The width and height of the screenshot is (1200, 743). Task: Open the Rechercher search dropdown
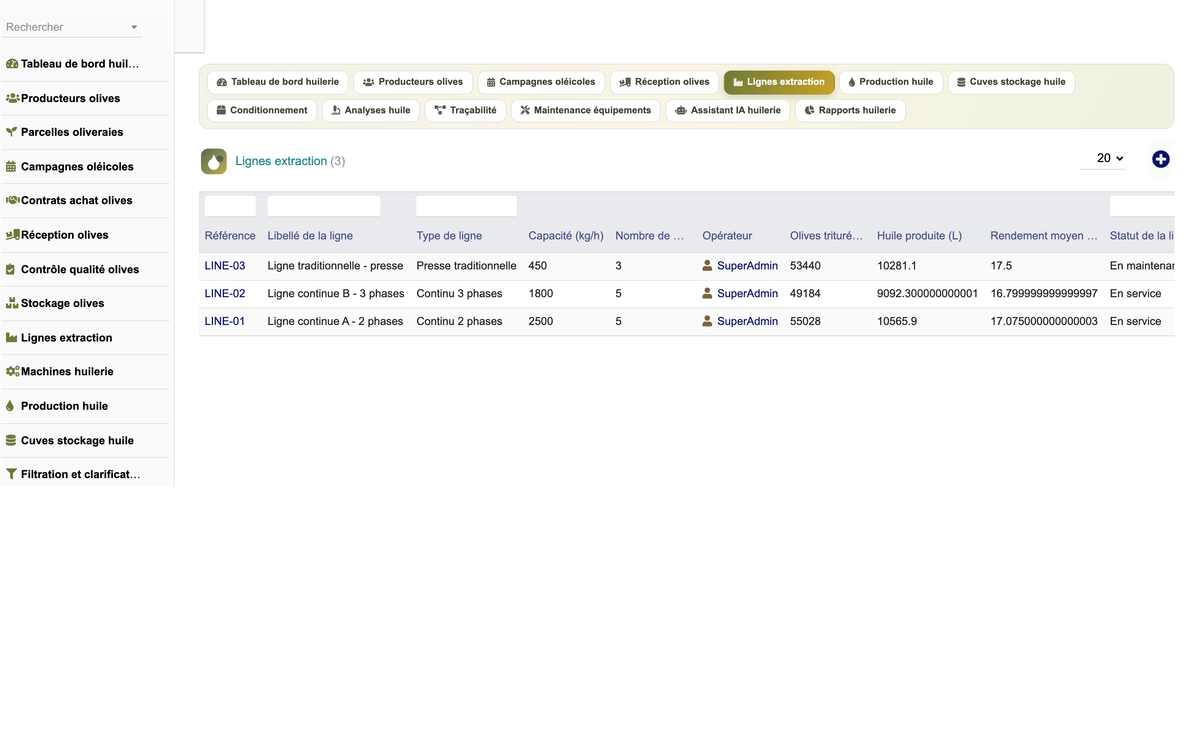click(72, 27)
